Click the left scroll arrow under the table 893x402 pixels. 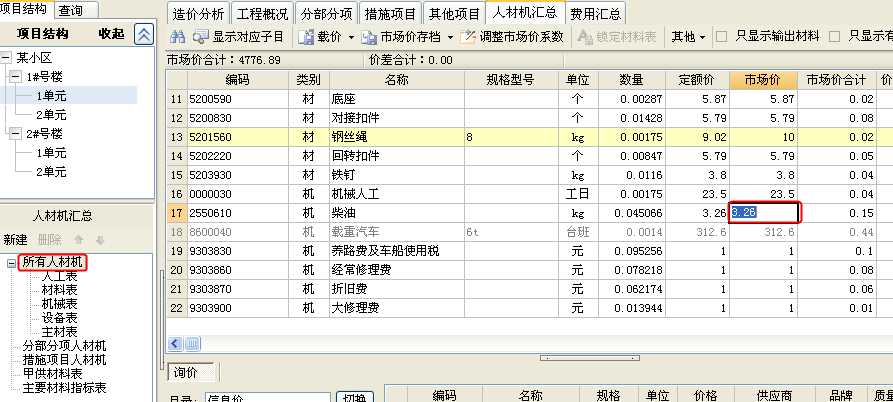175,343
